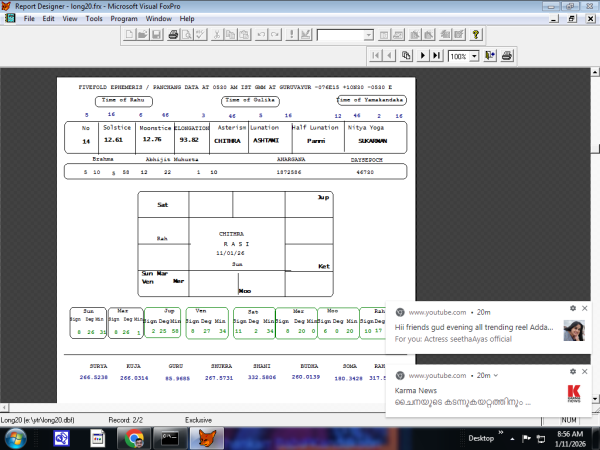Click the Print icon in the preview toolbar
The width and height of the screenshot is (600, 450).
point(505,56)
